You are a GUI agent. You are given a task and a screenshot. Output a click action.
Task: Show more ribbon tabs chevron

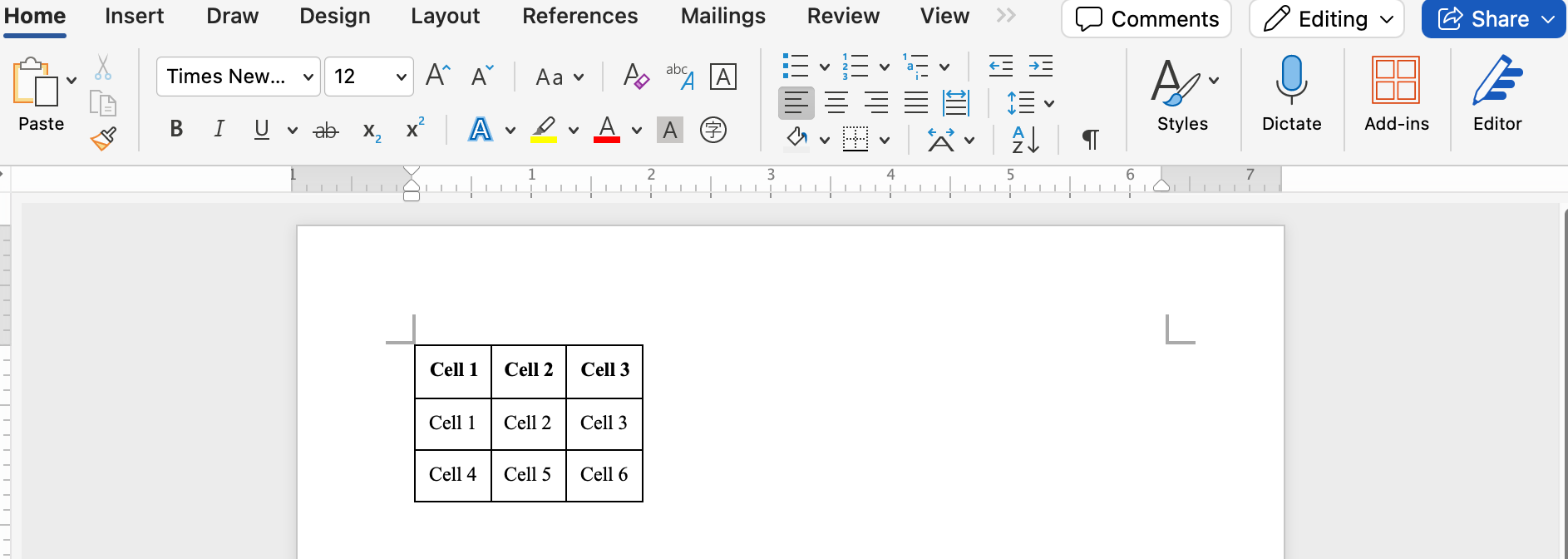coord(1006,15)
